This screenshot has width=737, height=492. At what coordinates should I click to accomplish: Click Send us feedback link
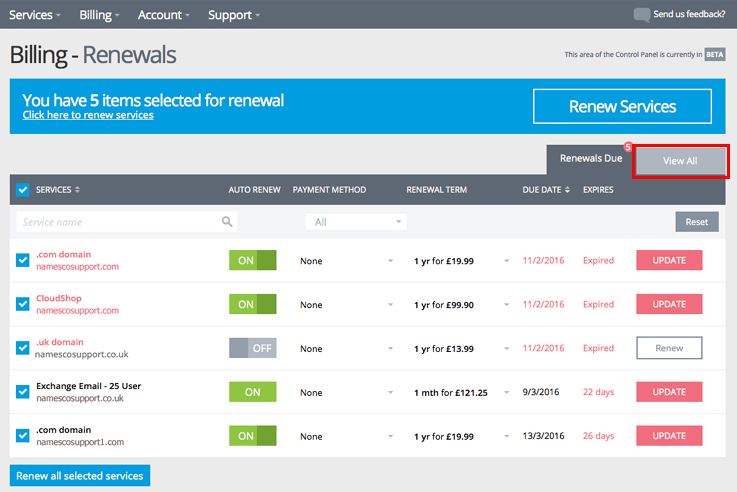(689, 14)
